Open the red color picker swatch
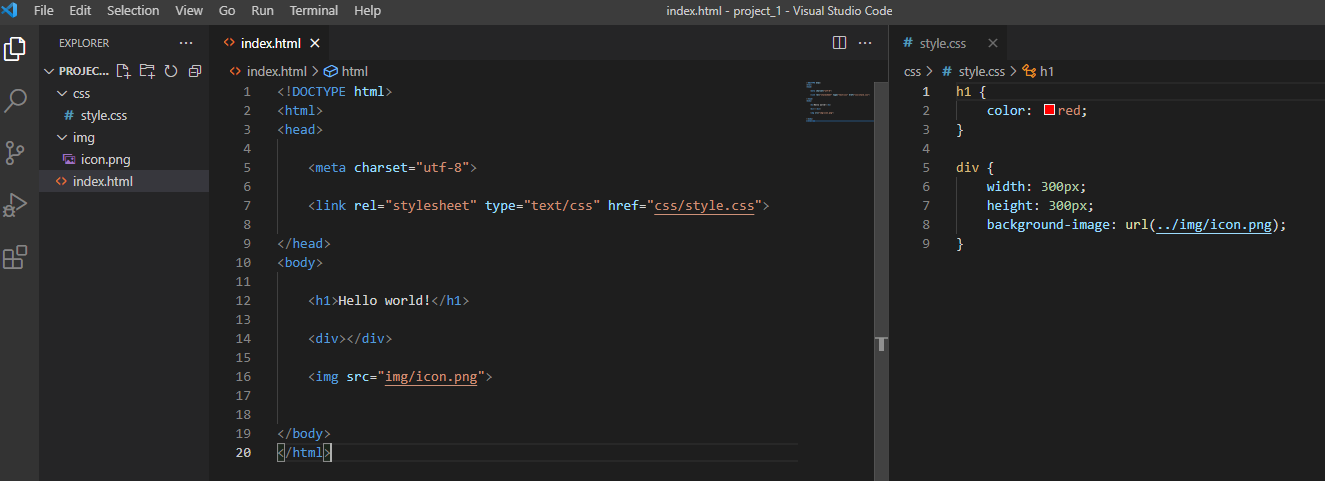Screen dimensions: 1325x481 point(1049,110)
